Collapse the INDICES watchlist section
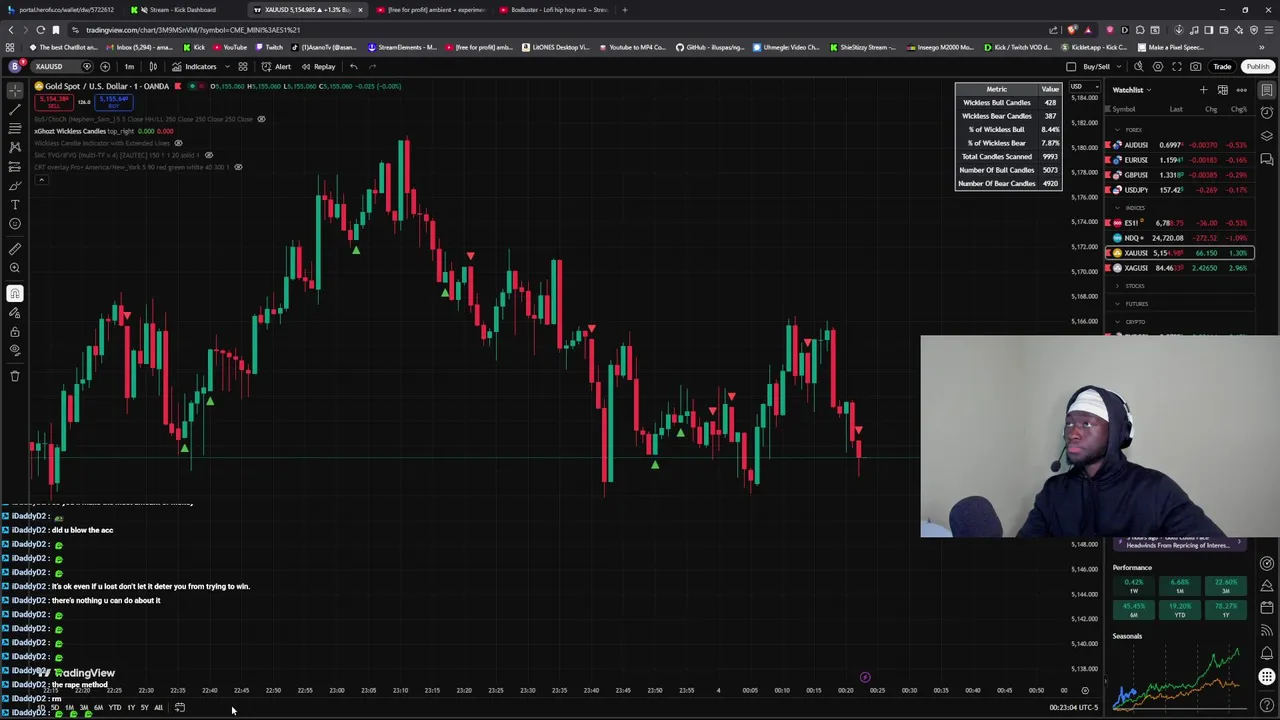This screenshot has height=720, width=1280. point(1118,208)
